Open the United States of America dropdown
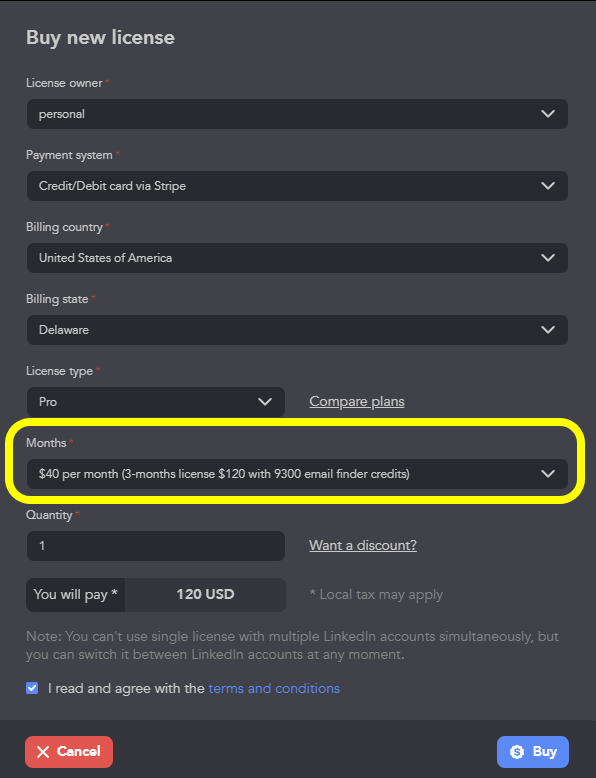This screenshot has width=596, height=778. click(x=297, y=258)
